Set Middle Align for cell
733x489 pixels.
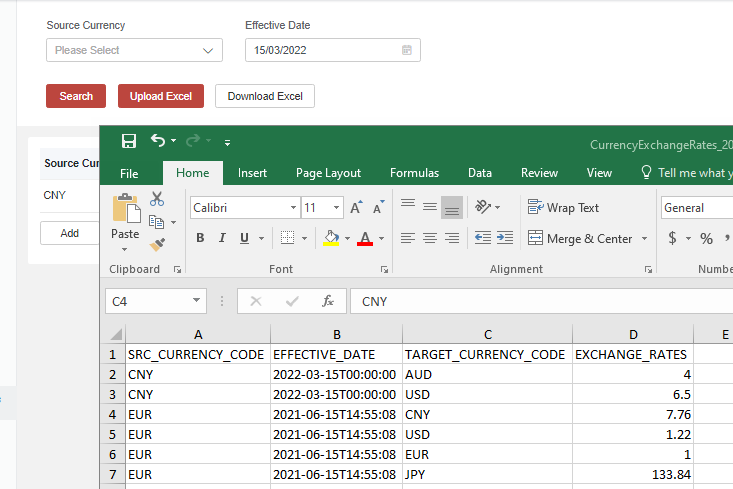click(430, 206)
